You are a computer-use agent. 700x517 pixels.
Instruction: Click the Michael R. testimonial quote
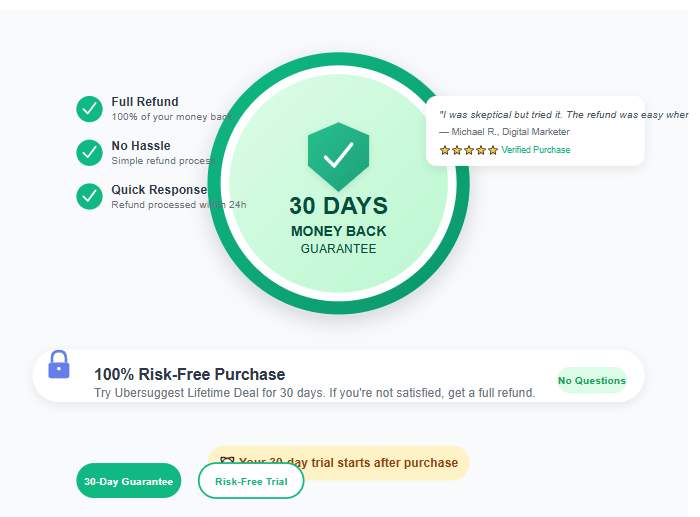pyautogui.click(x=563, y=114)
